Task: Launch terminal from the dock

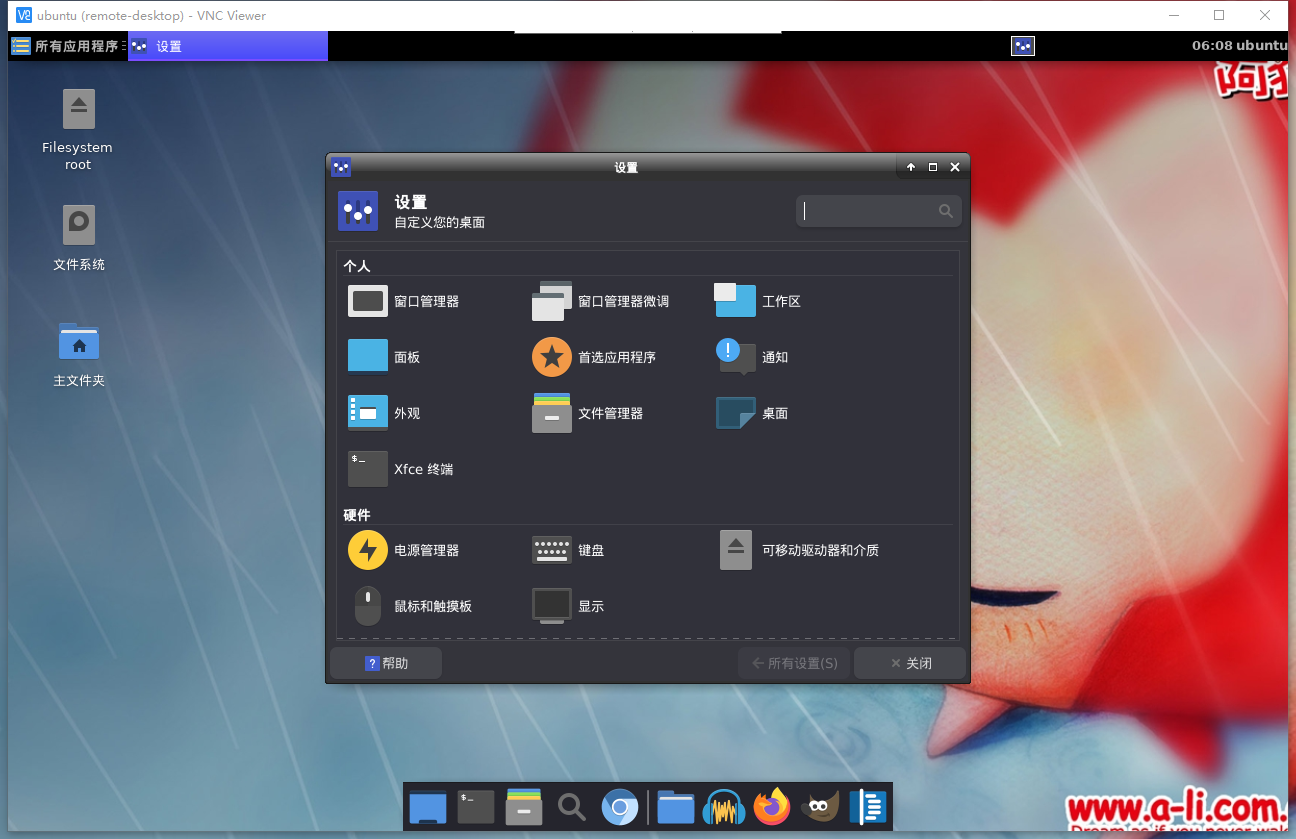Action: (476, 807)
